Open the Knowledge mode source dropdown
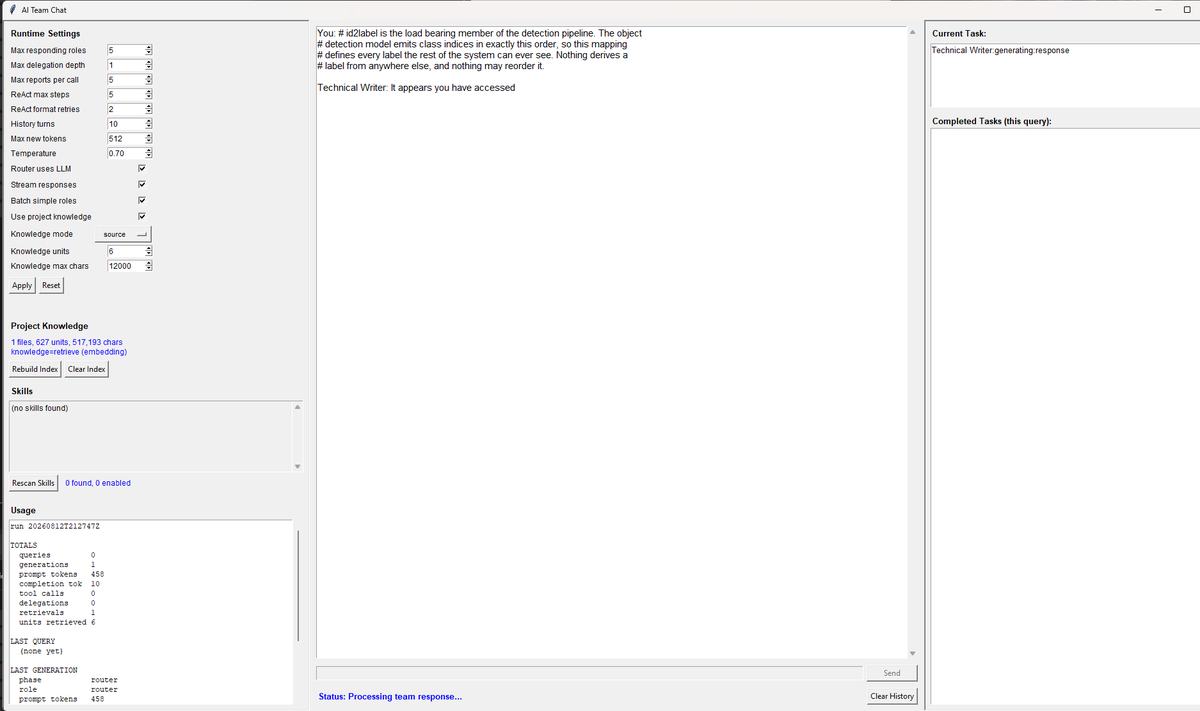1200x711 pixels. click(x=123, y=234)
